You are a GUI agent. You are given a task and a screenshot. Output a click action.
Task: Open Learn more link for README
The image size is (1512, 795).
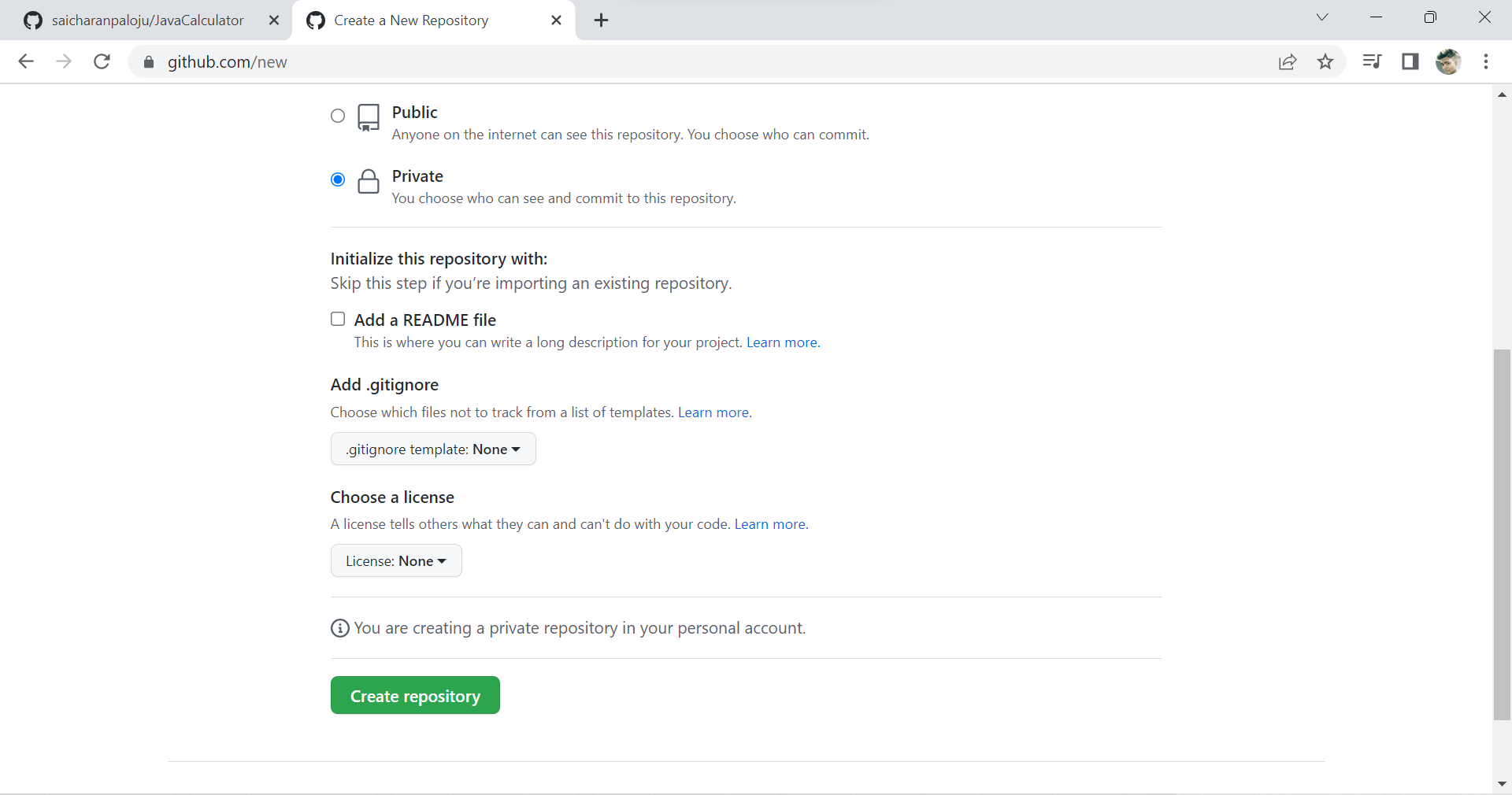tap(783, 342)
